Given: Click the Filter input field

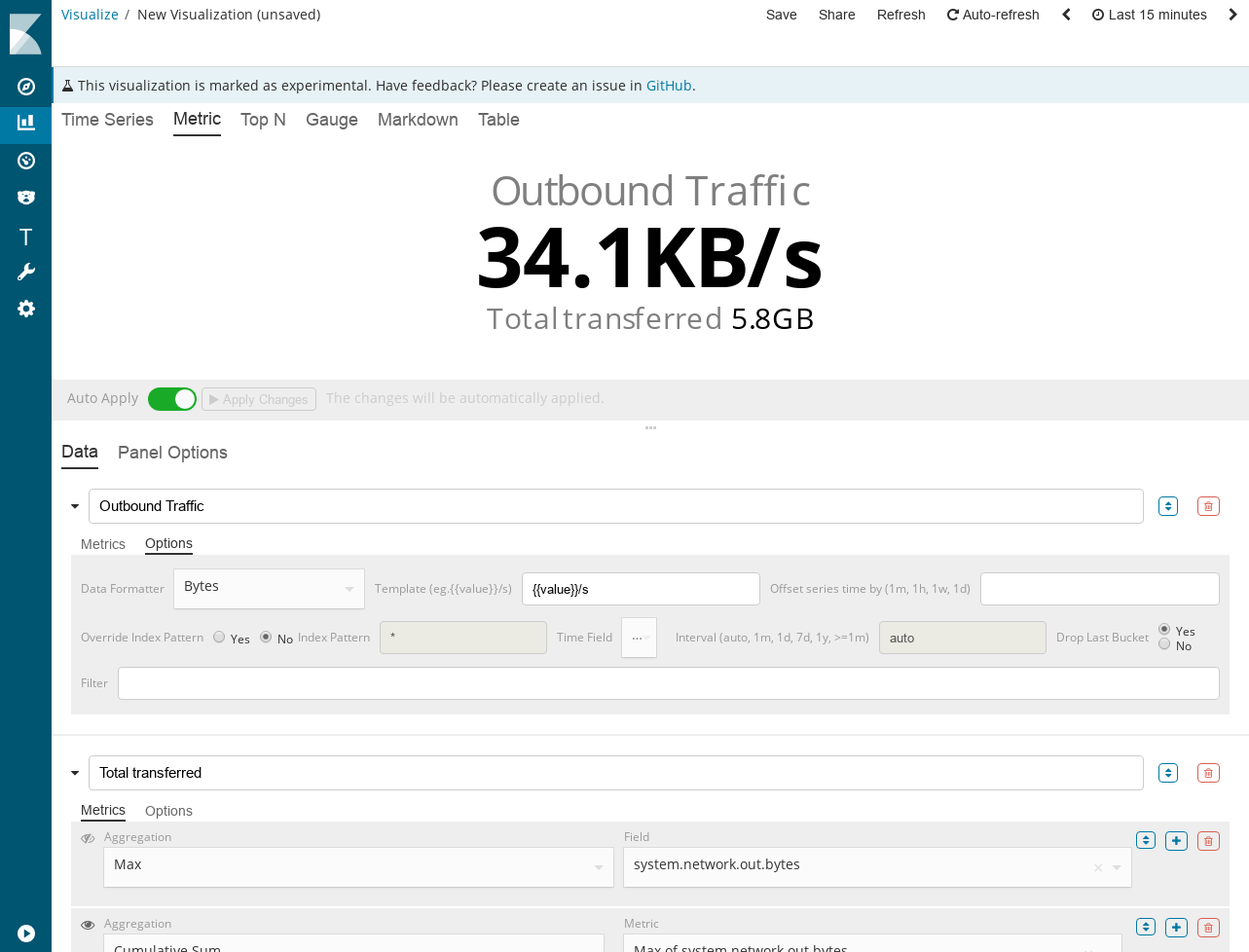Looking at the screenshot, I should (668, 683).
